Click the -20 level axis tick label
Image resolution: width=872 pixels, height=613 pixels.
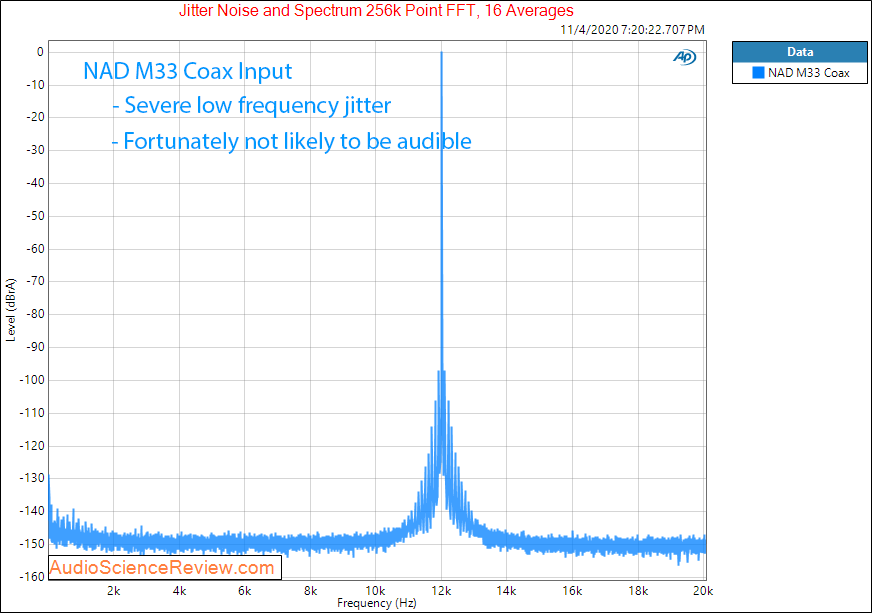tap(35, 117)
